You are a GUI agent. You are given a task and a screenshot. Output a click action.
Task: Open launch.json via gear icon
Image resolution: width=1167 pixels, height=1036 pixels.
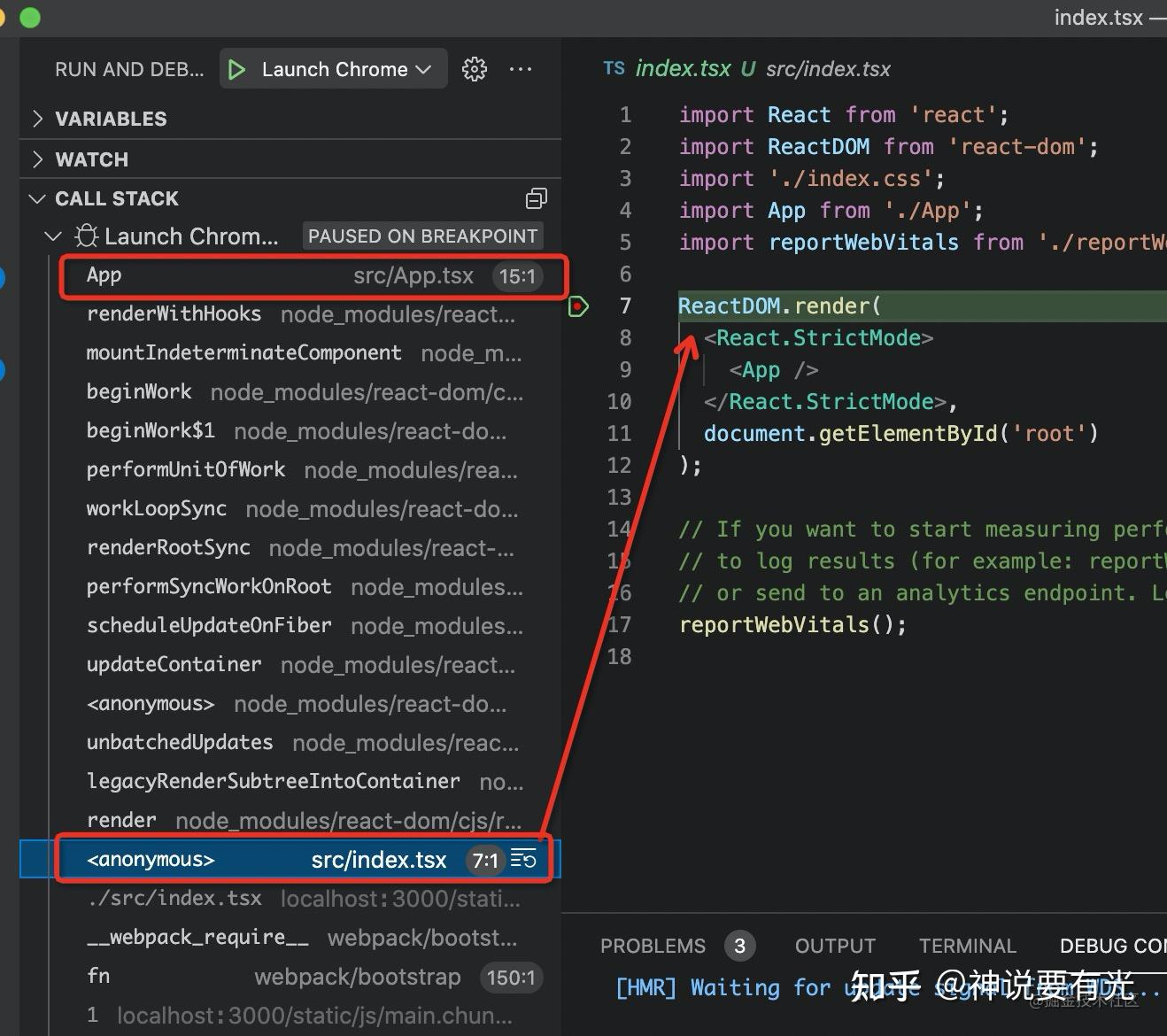[475, 69]
